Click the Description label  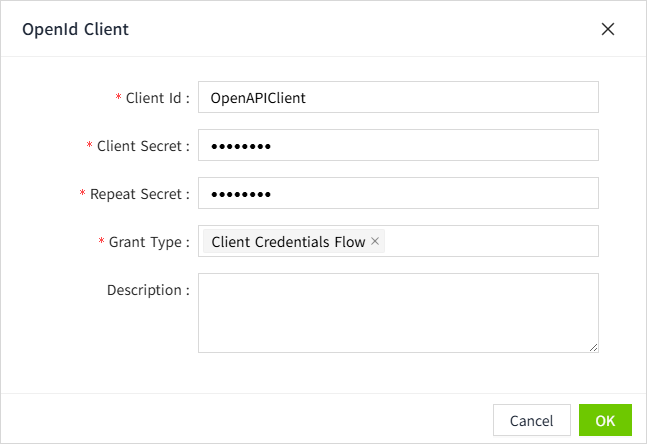148,290
